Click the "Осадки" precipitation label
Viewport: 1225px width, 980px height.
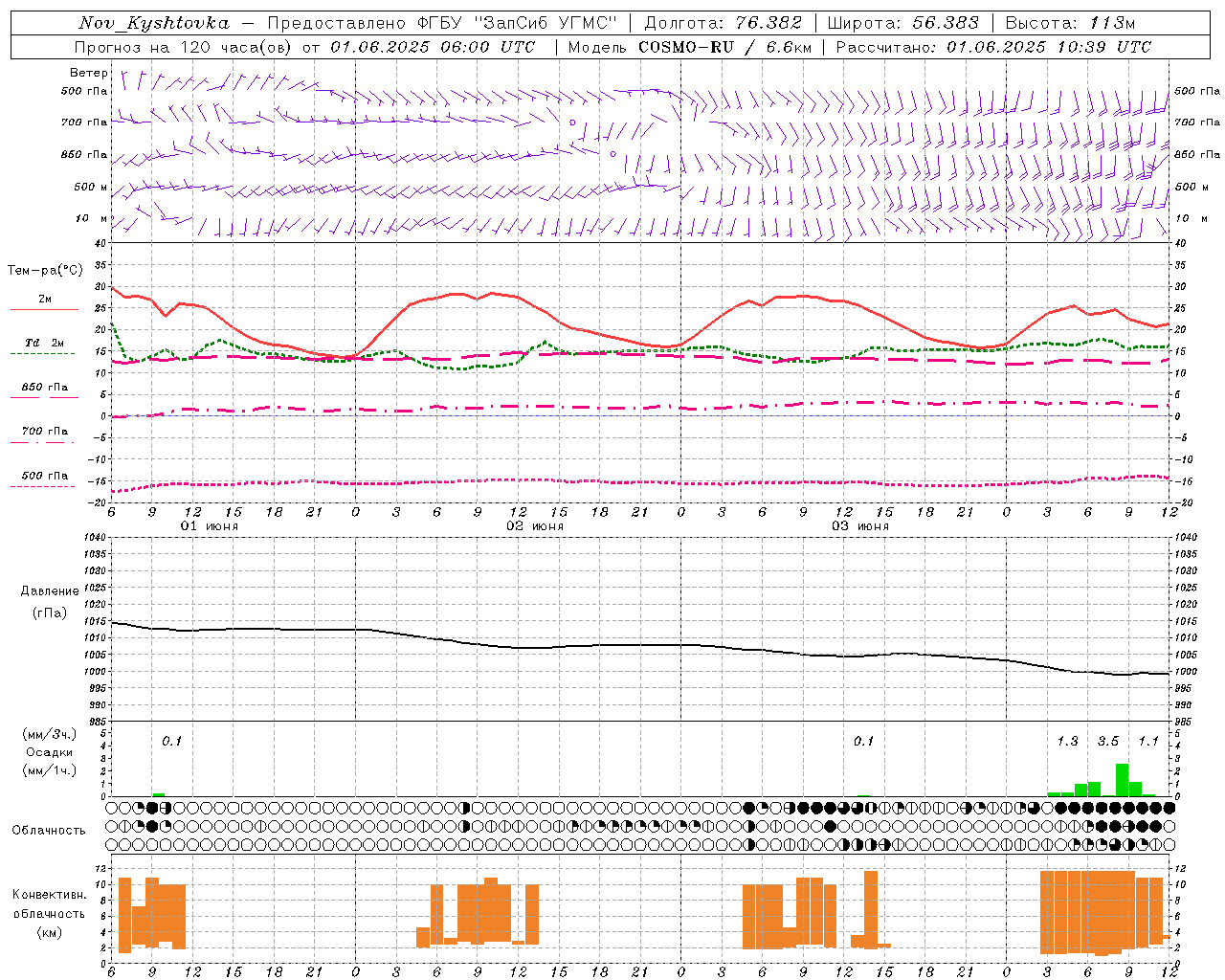[49, 752]
